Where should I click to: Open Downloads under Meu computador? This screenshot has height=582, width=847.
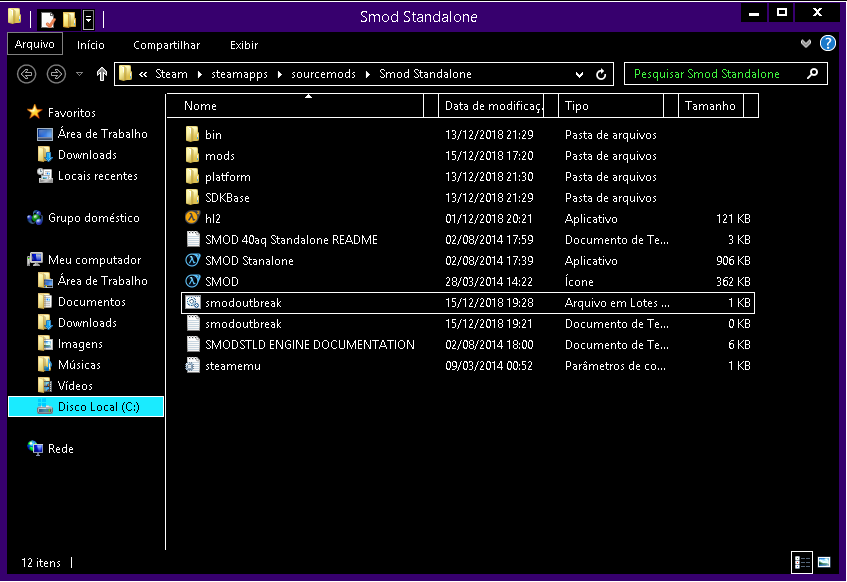tap(87, 323)
